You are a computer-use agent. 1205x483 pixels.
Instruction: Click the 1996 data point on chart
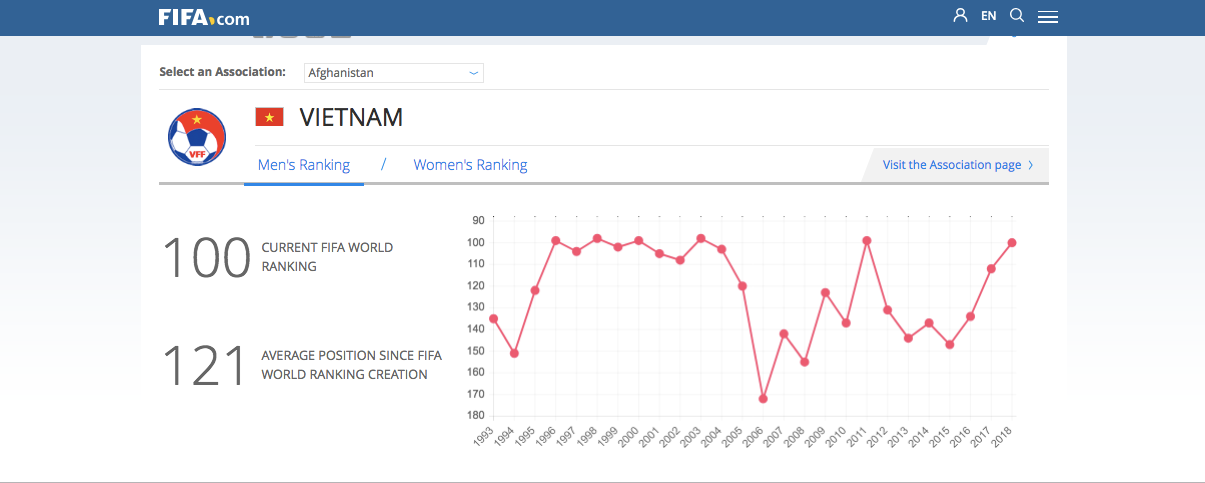pyautogui.click(x=555, y=240)
